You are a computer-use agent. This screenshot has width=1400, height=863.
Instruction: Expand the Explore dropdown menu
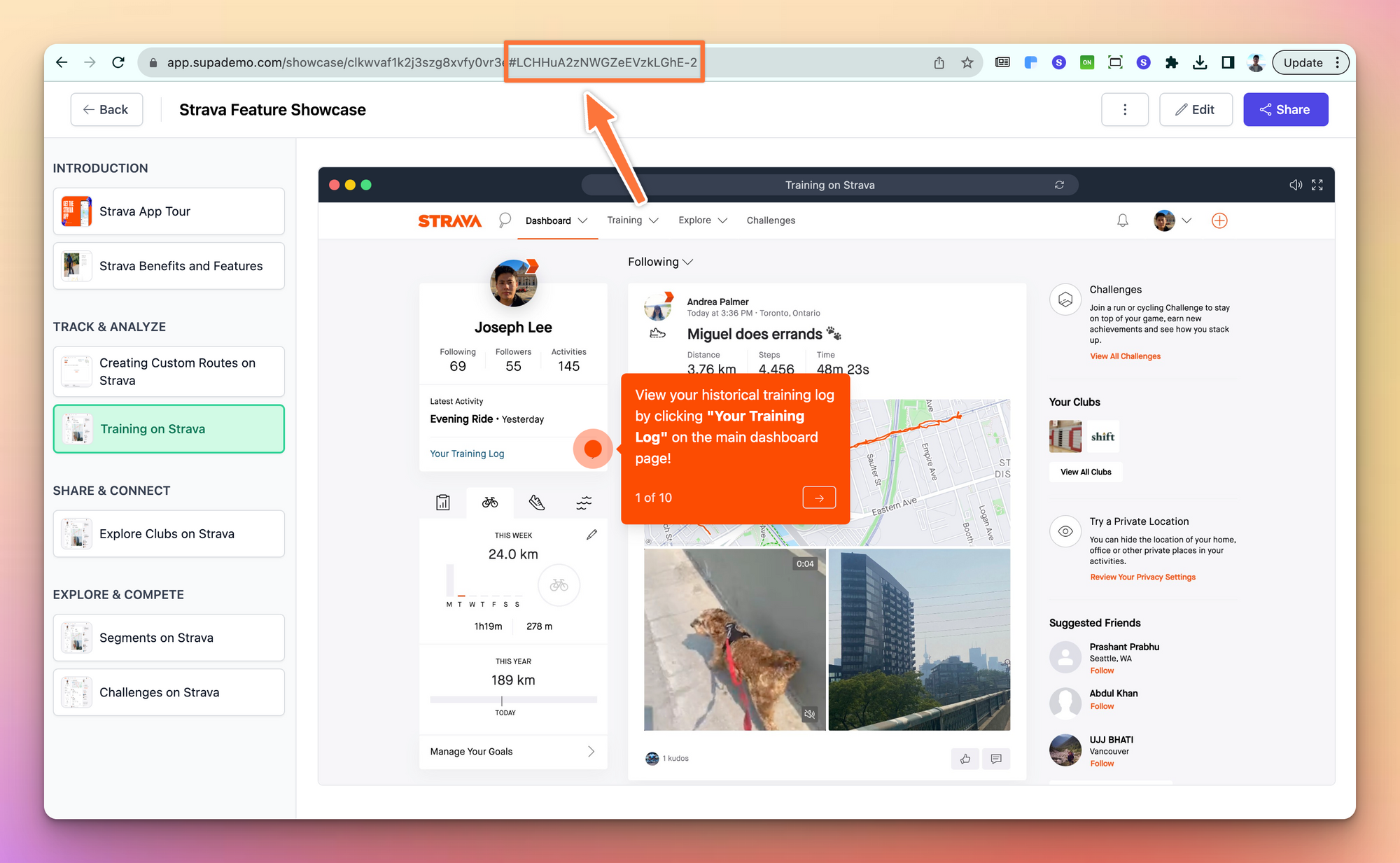[x=703, y=220]
